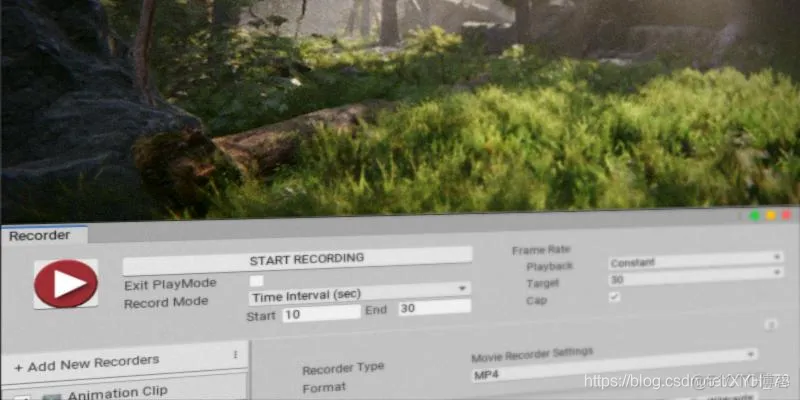Toggle the Exit PlayMode checkbox

click(x=256, y=281)
